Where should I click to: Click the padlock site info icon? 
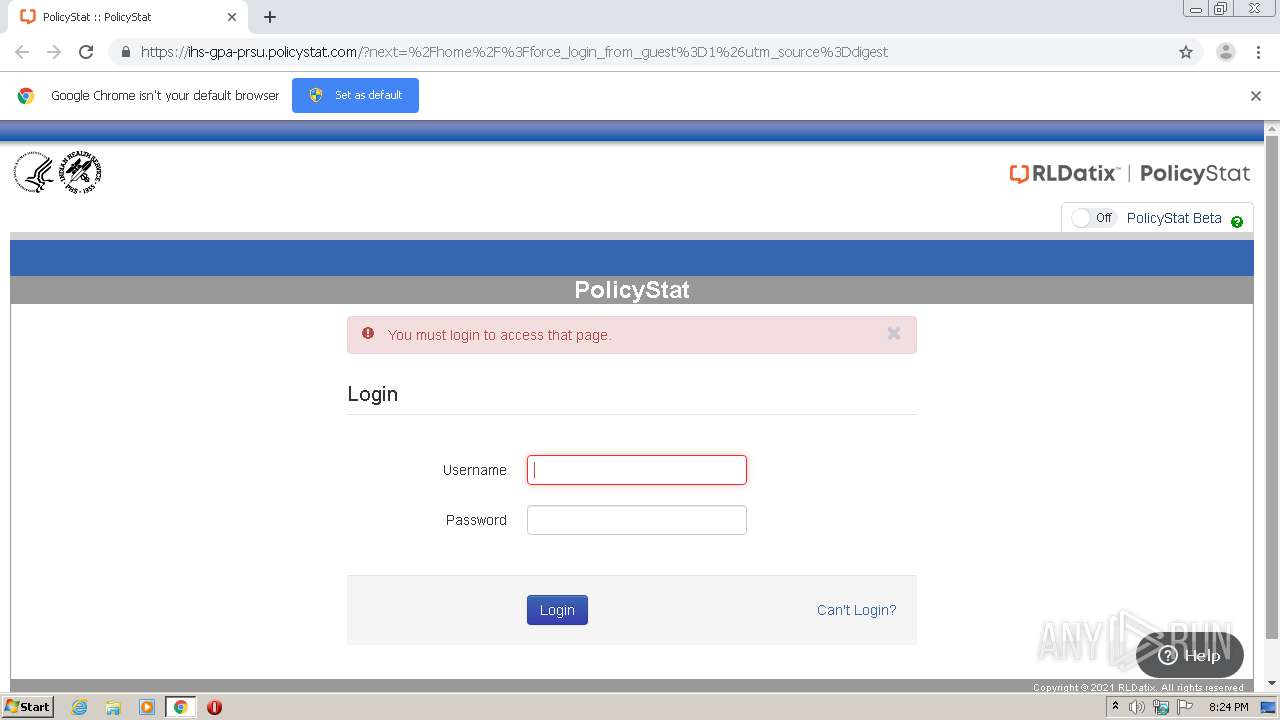point(125,52)
